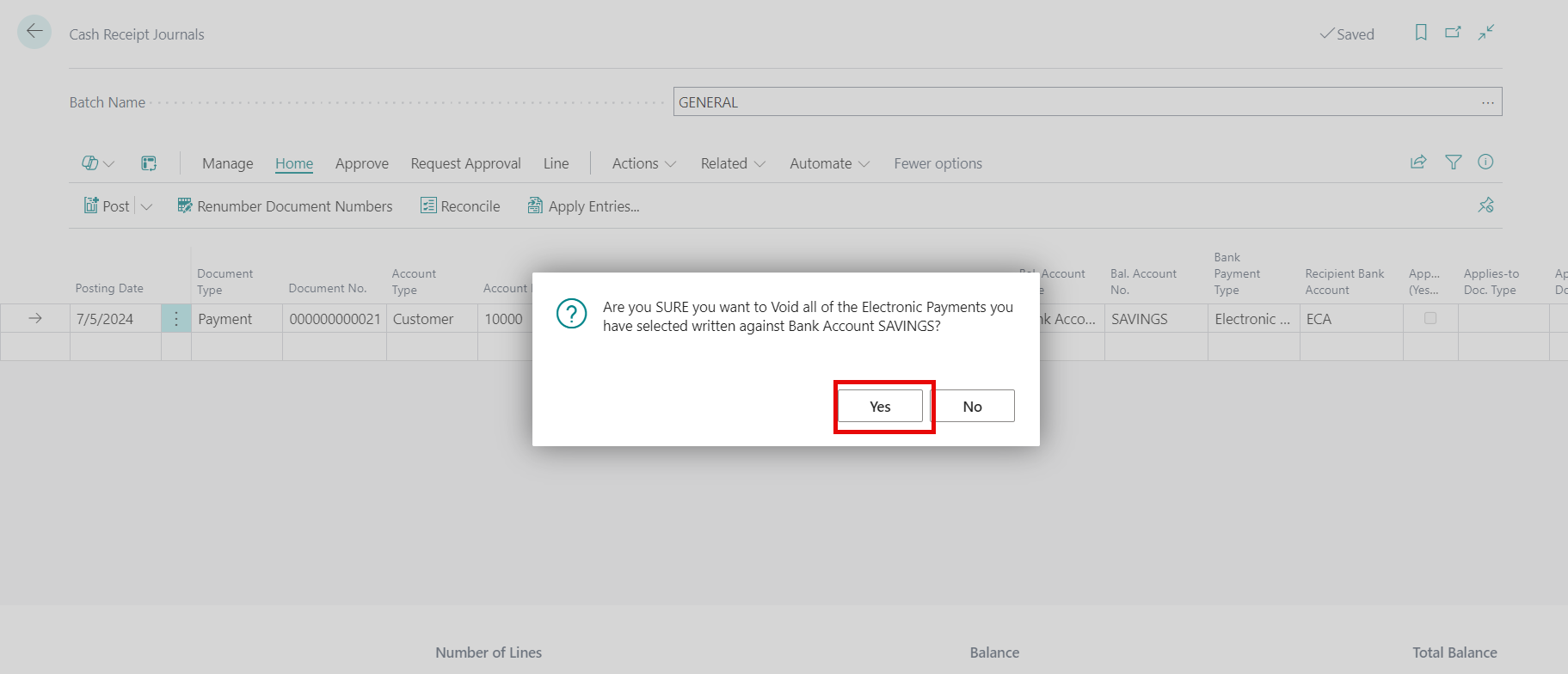Viewport: 1568px width, 674px height.
Task: Decline voiding with No button
Action: [x=972, y=406]
